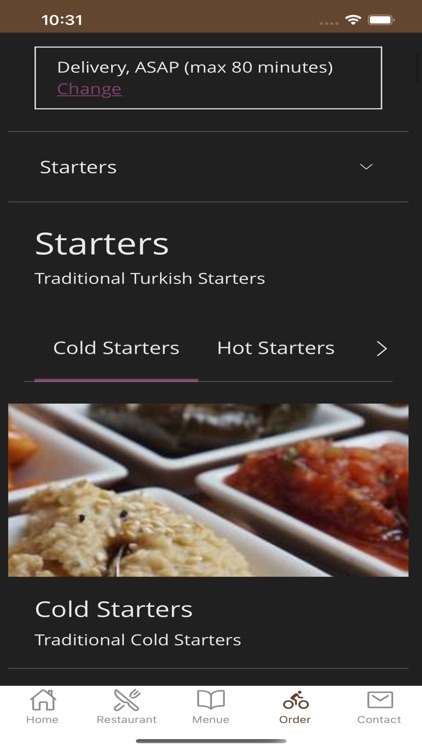The width and height of the screenshot is (422, 750).
Task: Tap the Order tab label text
Action: [295, 719]
